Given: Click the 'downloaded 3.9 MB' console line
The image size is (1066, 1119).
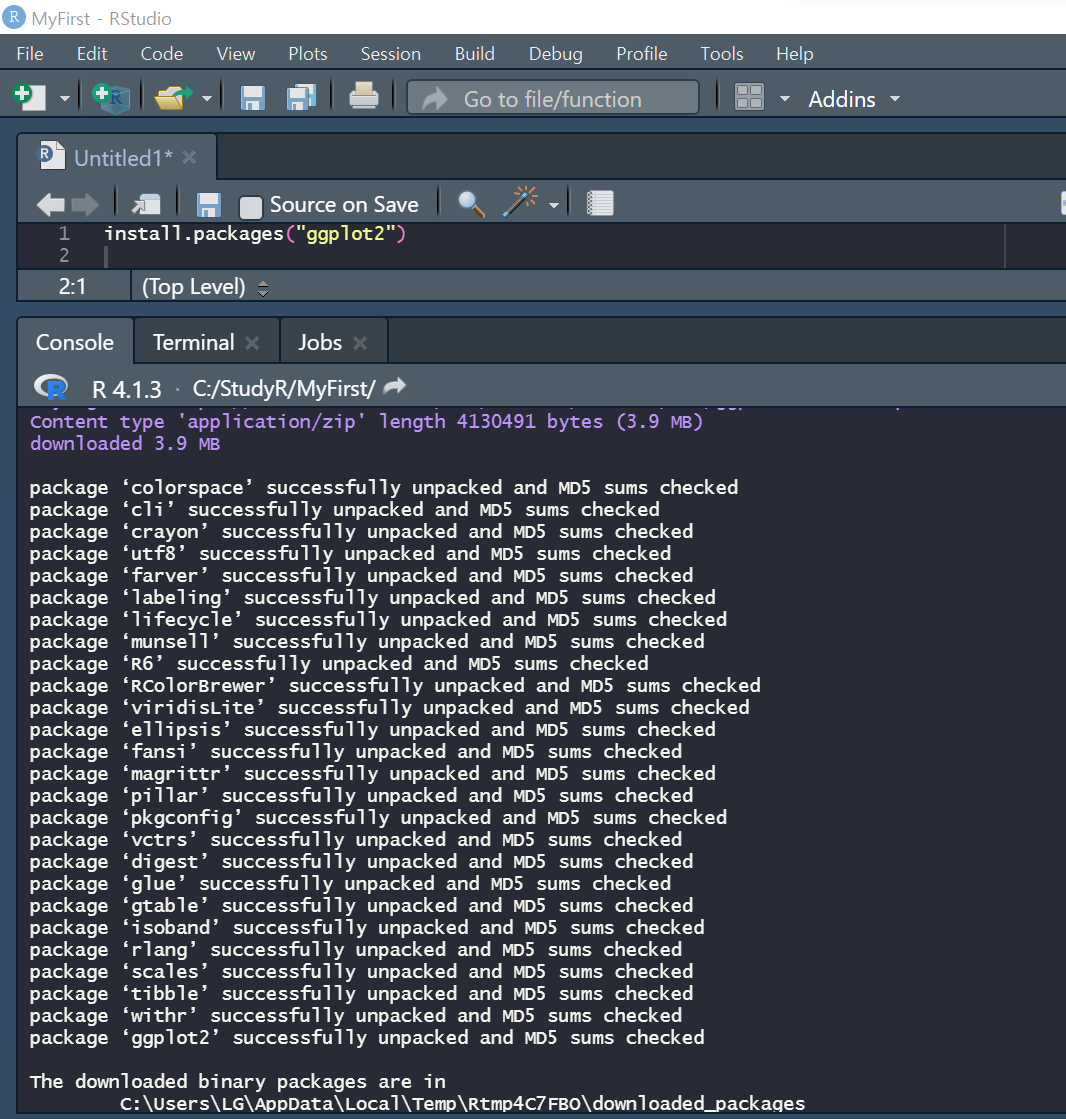Looking at the screenshot, I should pos(125,444).
